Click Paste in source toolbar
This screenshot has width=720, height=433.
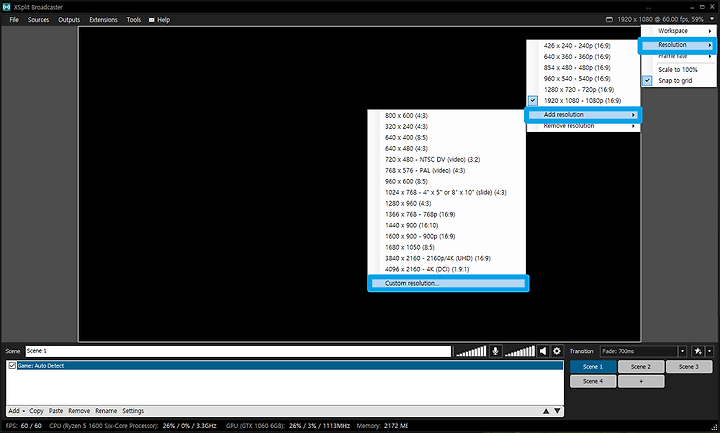pyautogui.click(x=56, y=411)
